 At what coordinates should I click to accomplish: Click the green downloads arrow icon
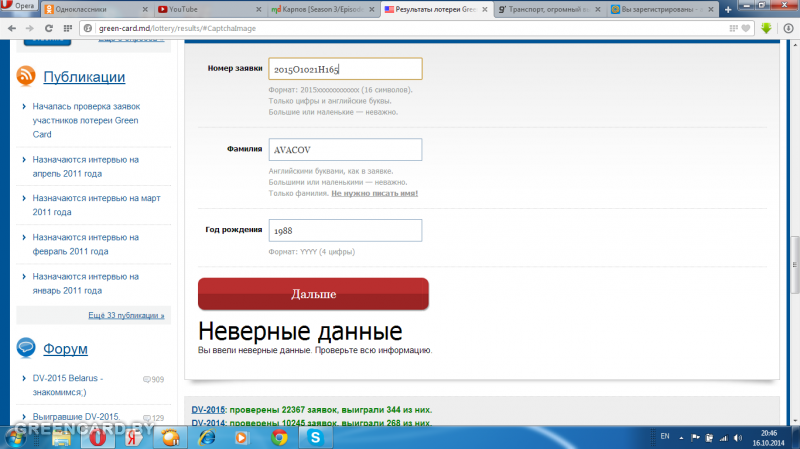(766, 27)
